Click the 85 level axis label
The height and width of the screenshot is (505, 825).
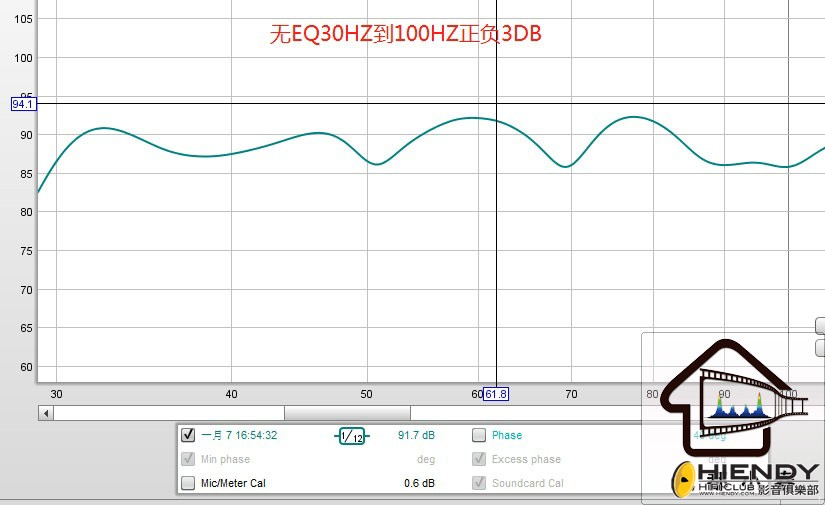pos(26,174)
